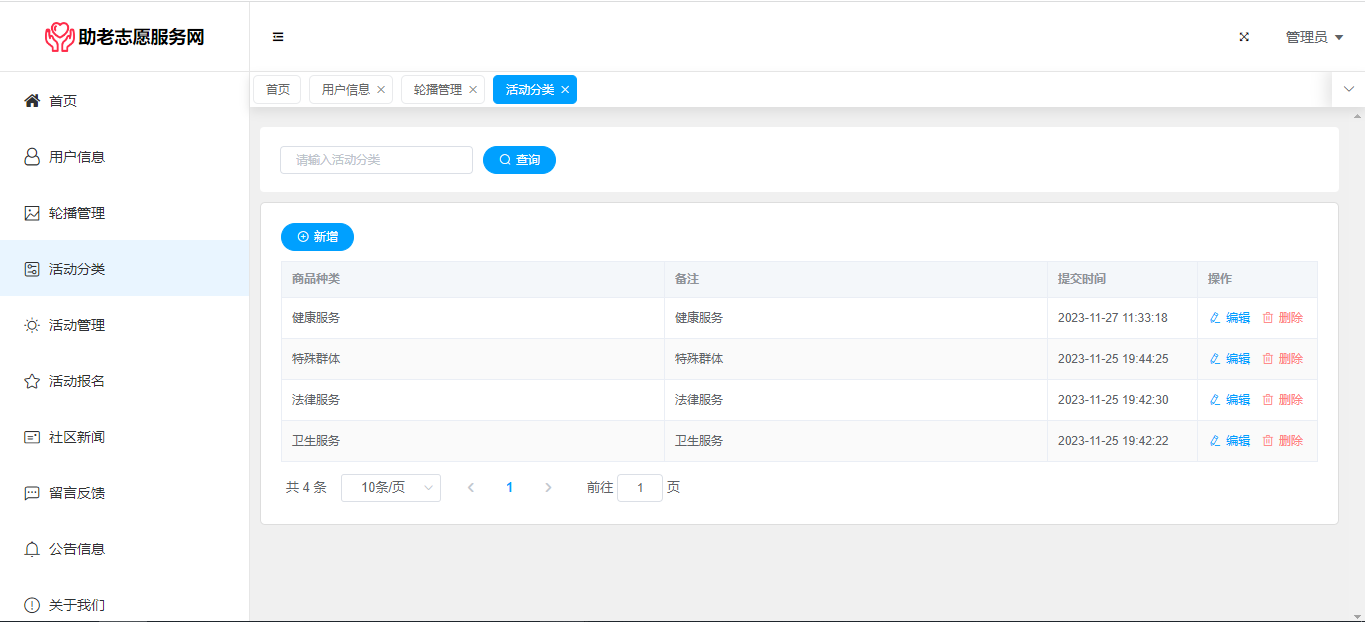Click the 新增 add button
Screen dimensions: 1365x622
pyautogui.click(x=317, y=237)
